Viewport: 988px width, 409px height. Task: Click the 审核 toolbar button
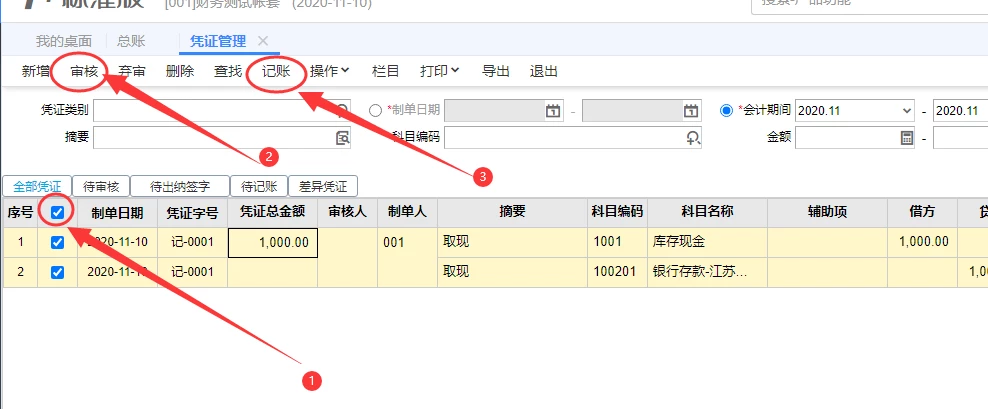(84, 71)
